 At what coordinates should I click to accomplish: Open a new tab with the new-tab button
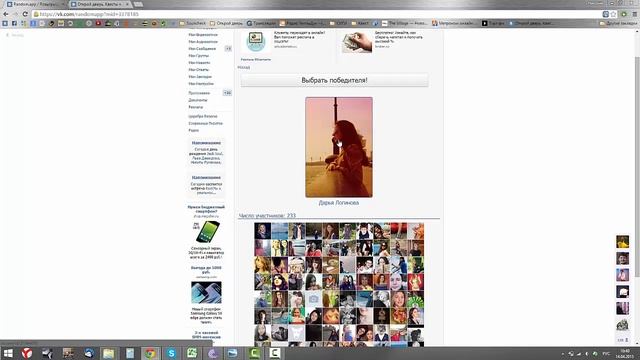click(x=138, y=4)
